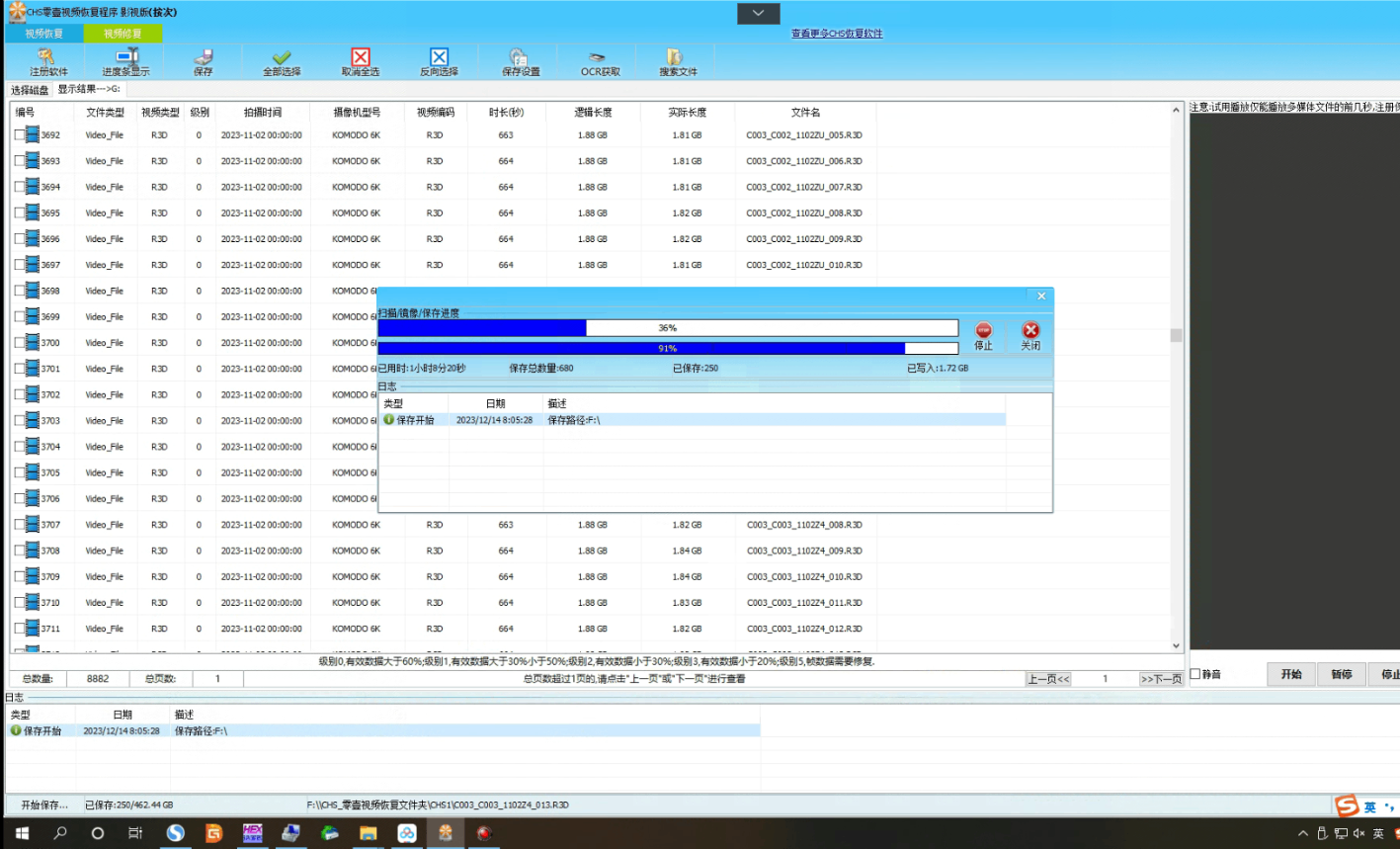Sort by 实际长度 column header
The height and width of the screenshot is (849, 1400).
click(x=687, y=112)
